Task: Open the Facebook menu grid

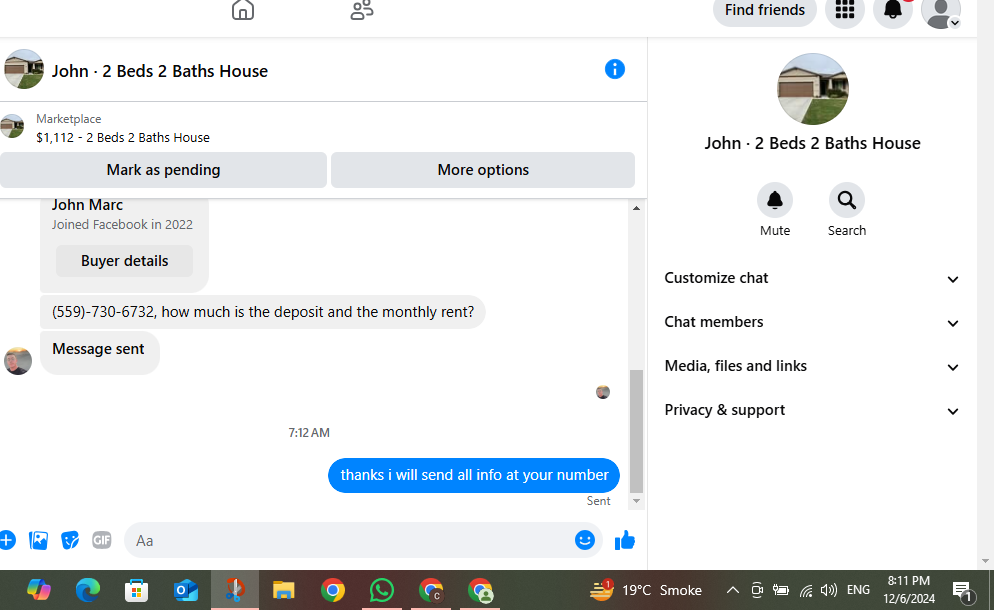Action: [x=844, y=10]
